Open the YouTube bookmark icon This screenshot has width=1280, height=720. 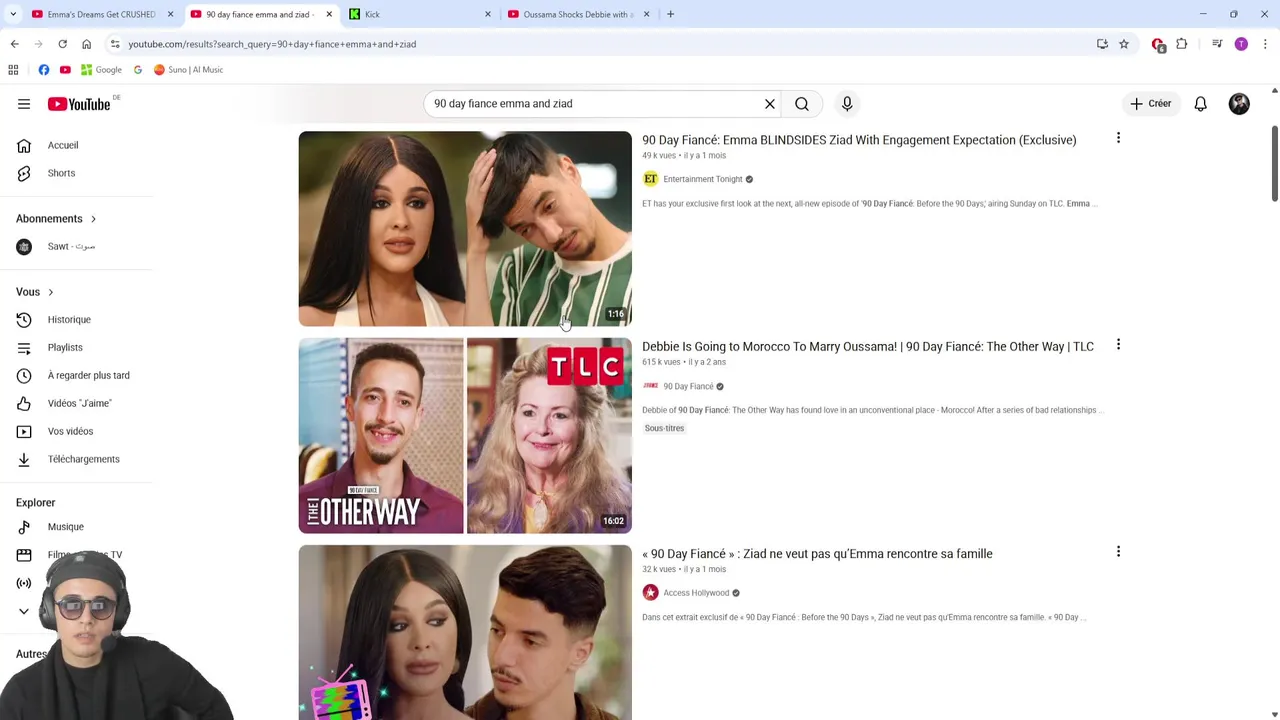pyautogui.click(x=65, y=70)
